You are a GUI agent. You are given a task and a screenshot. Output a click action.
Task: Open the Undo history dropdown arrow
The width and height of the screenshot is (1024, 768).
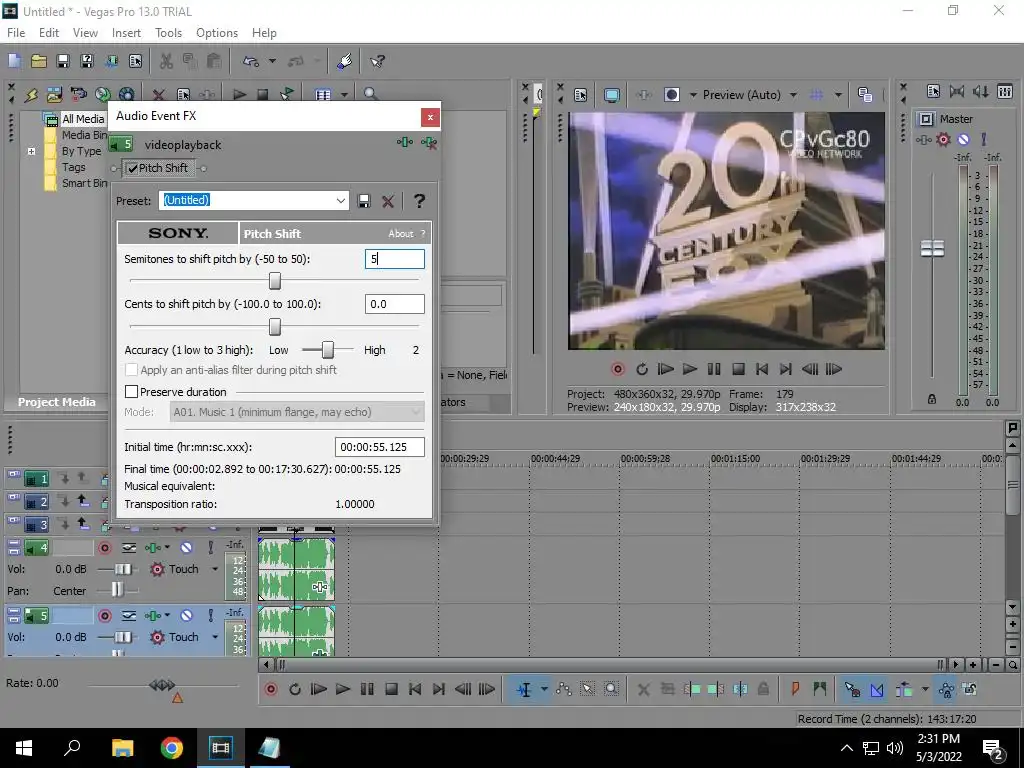click(x=272, y=61)
